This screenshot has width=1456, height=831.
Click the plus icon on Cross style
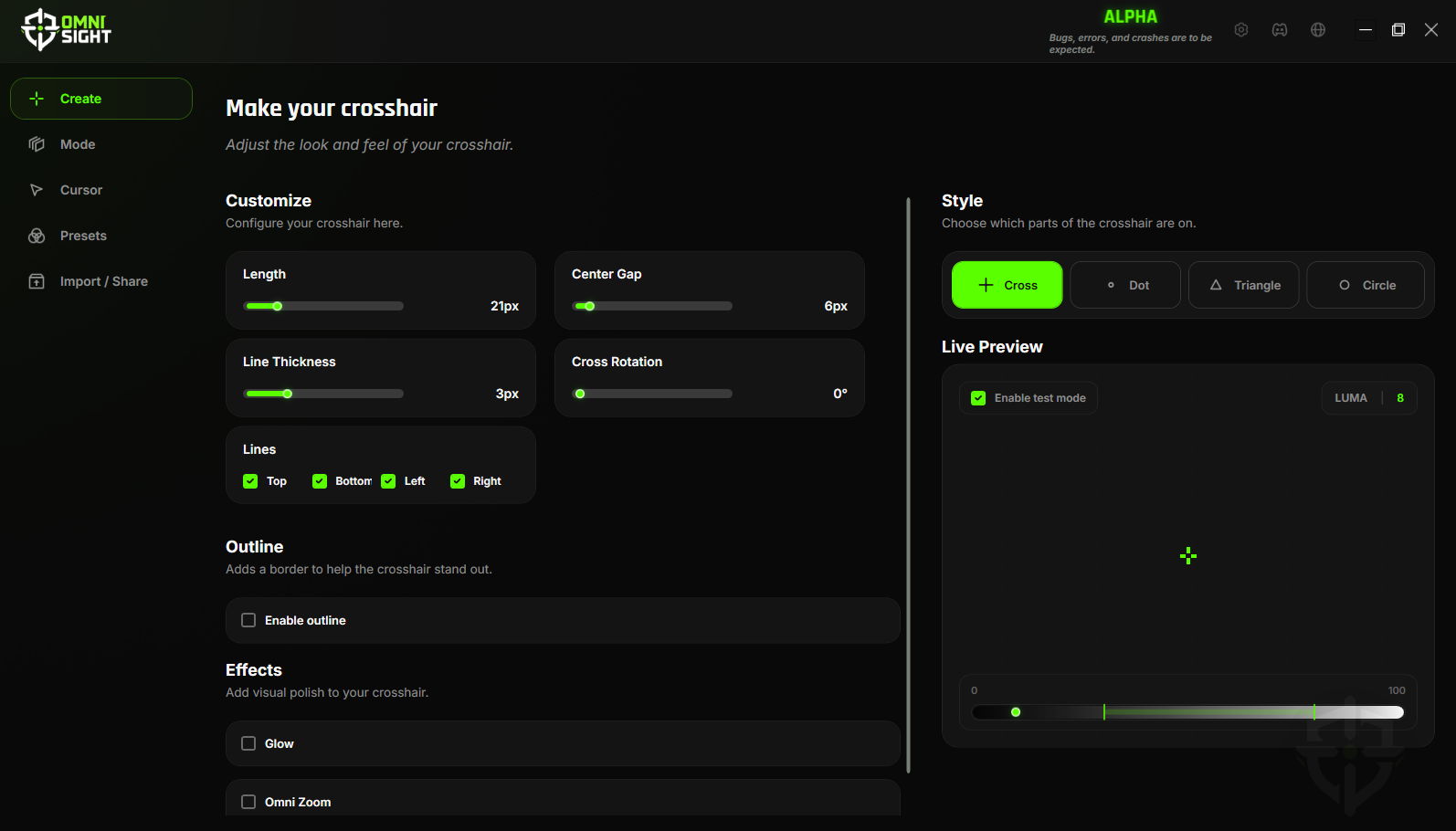986,285
